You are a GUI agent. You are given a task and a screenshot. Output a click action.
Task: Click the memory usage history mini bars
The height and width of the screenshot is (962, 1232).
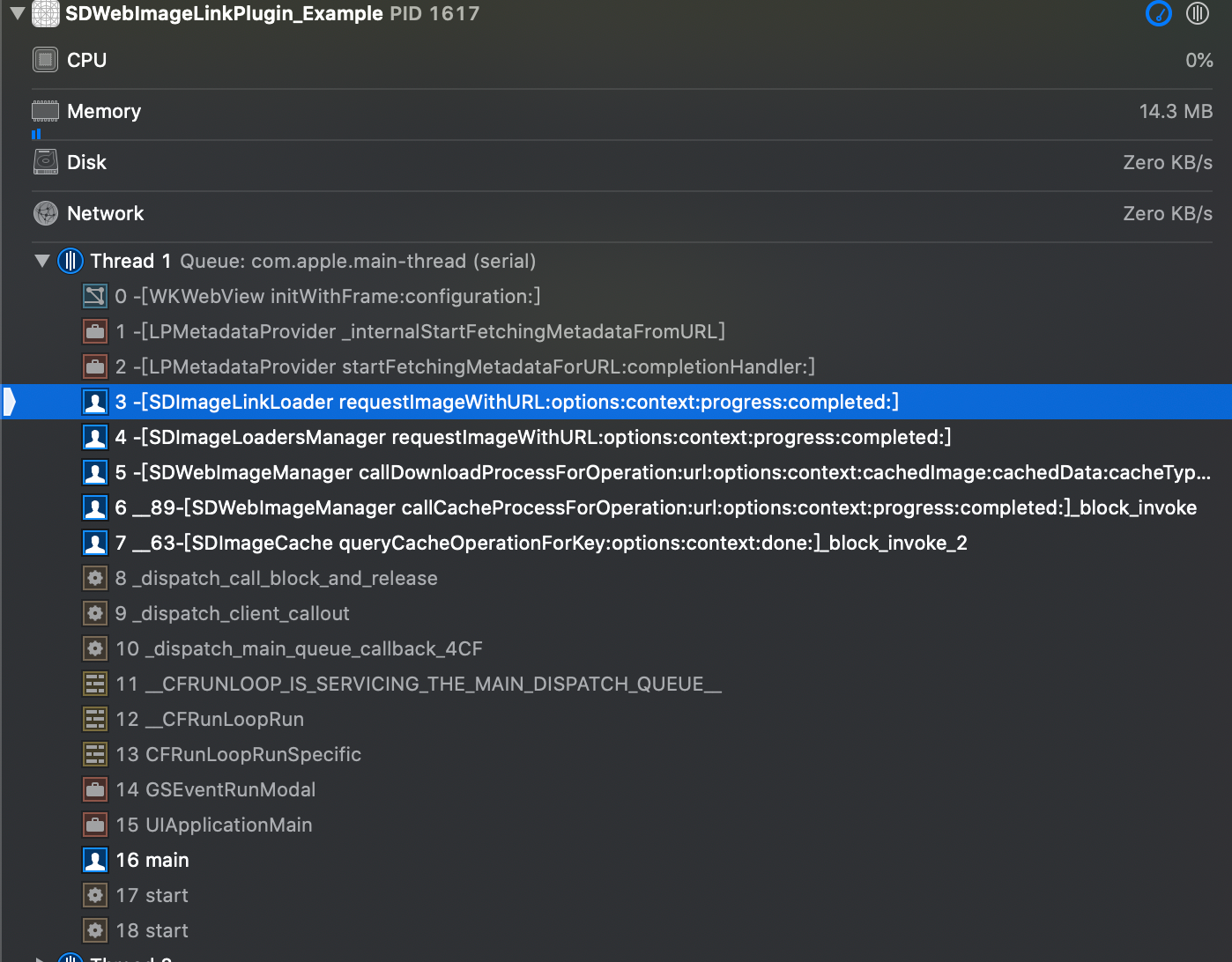pyautogui.click(x=36, y=134)
